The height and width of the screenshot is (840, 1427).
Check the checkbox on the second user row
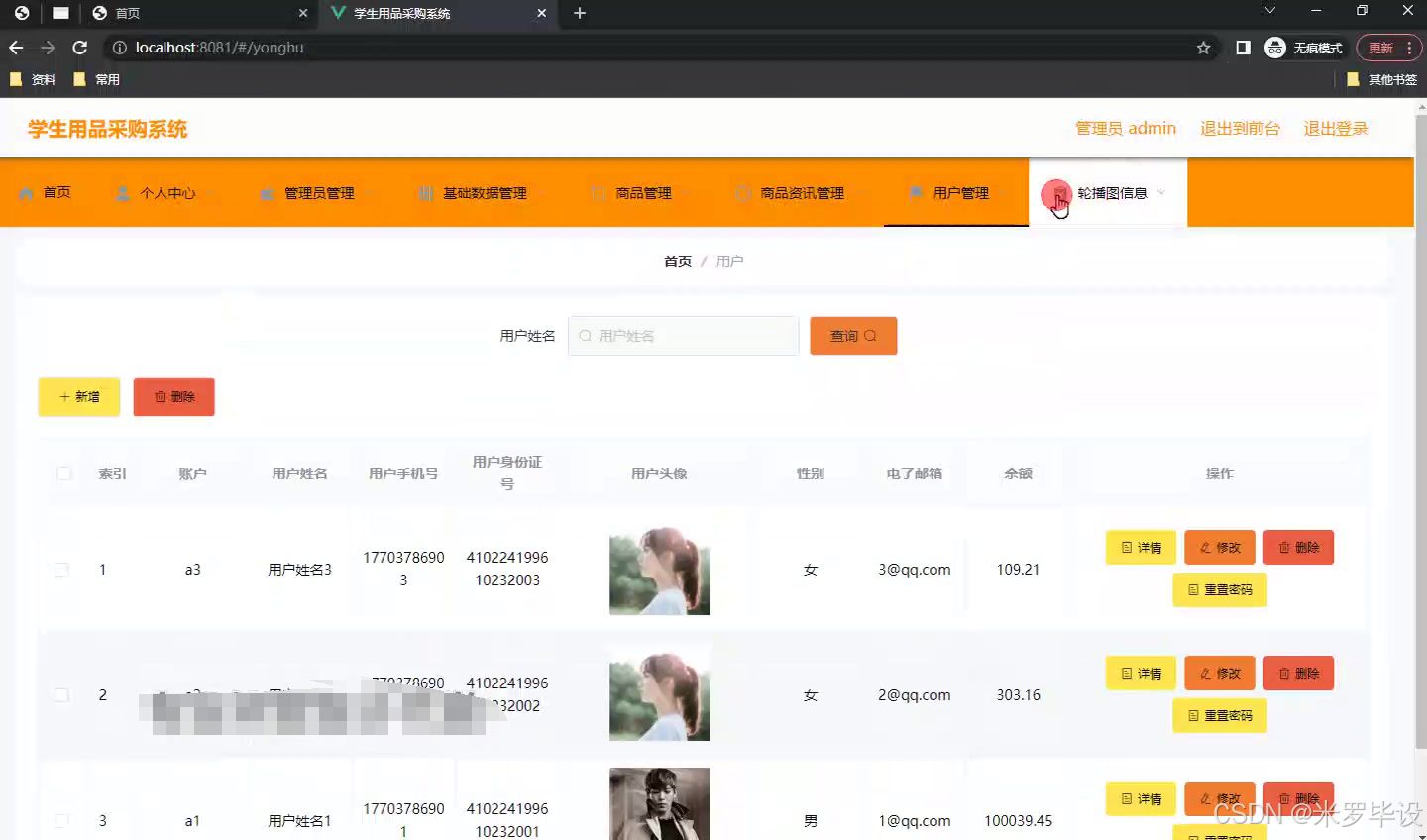61,694
